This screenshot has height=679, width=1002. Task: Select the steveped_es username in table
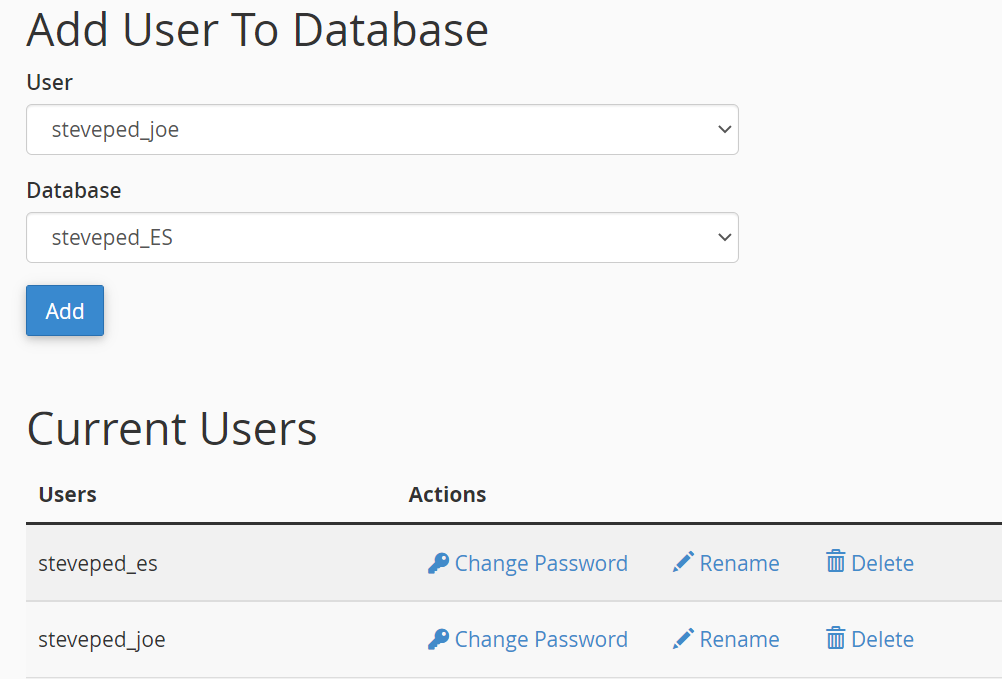[x=98, y=564]
